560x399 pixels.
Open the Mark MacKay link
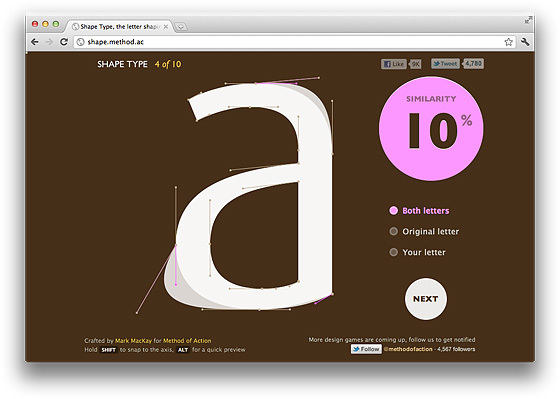pos(133,341)
